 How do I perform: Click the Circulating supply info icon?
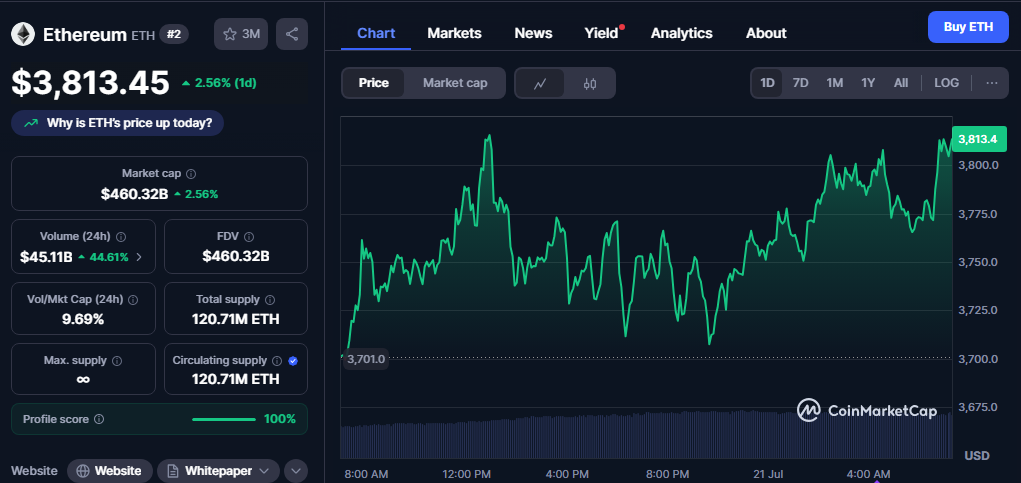point(277,361)
